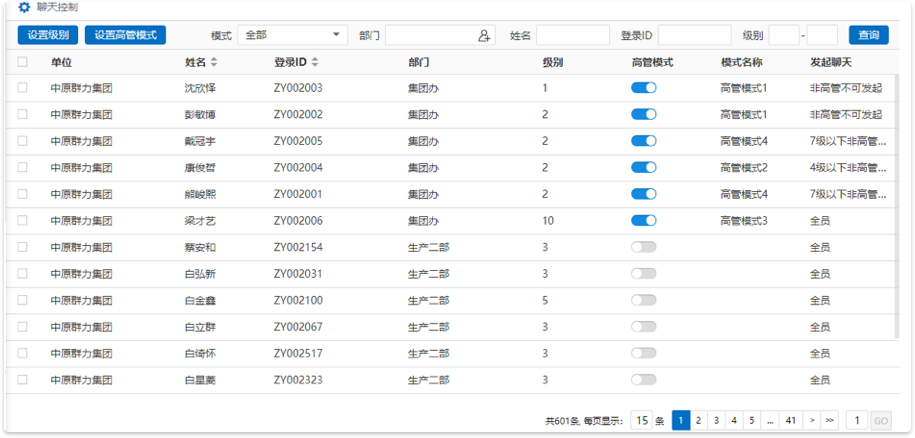Expand the page ellipsis in pagination
The image size is (915, 438).
pyautogui.click(x=770, y=421)
